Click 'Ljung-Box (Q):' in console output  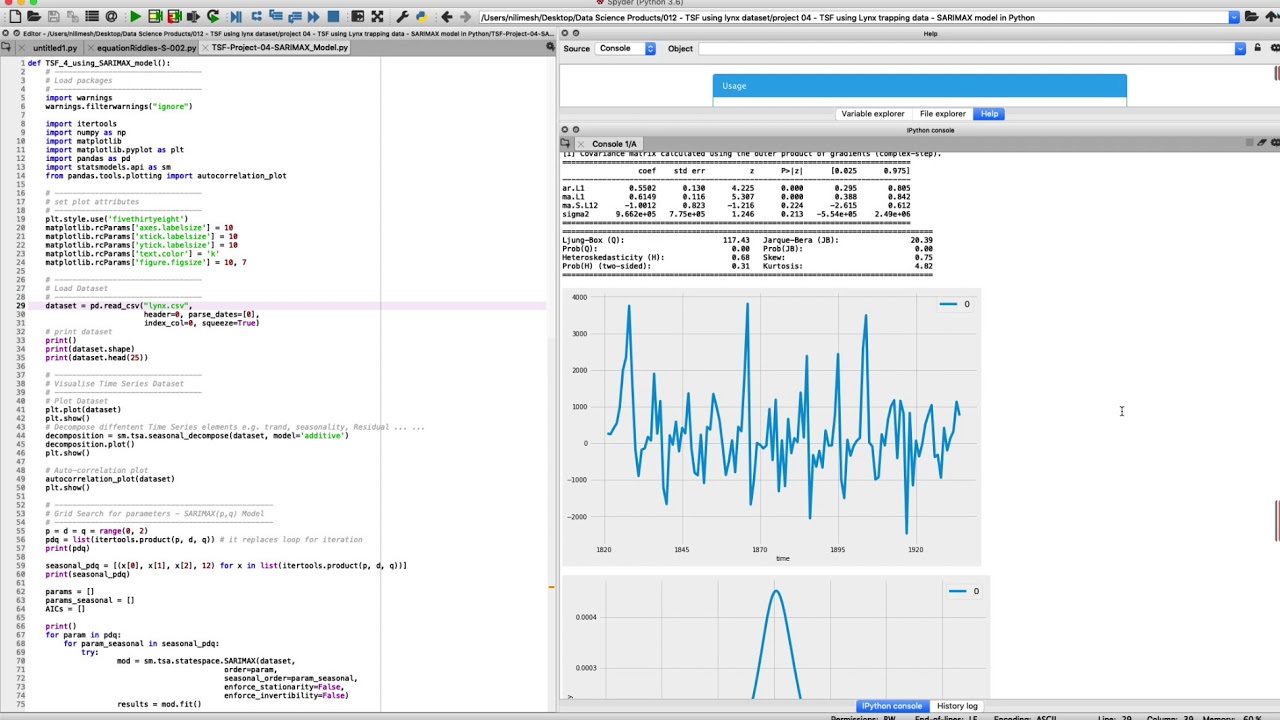coord(593,240)
